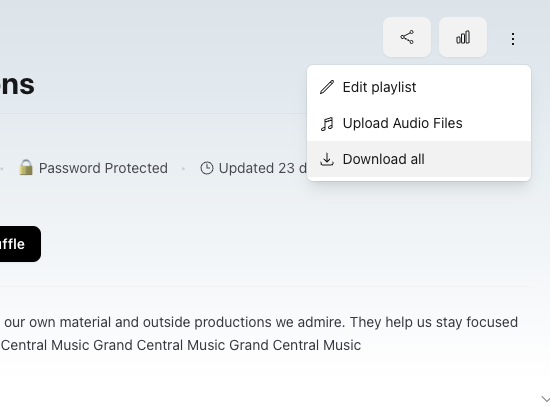Select Upload Audio Files menu entry

coord(419,123)
